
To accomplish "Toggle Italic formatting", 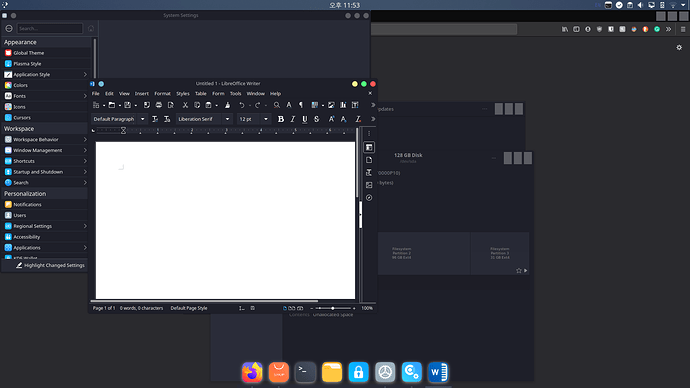I will pyautogui.click(x=293, y=119).
